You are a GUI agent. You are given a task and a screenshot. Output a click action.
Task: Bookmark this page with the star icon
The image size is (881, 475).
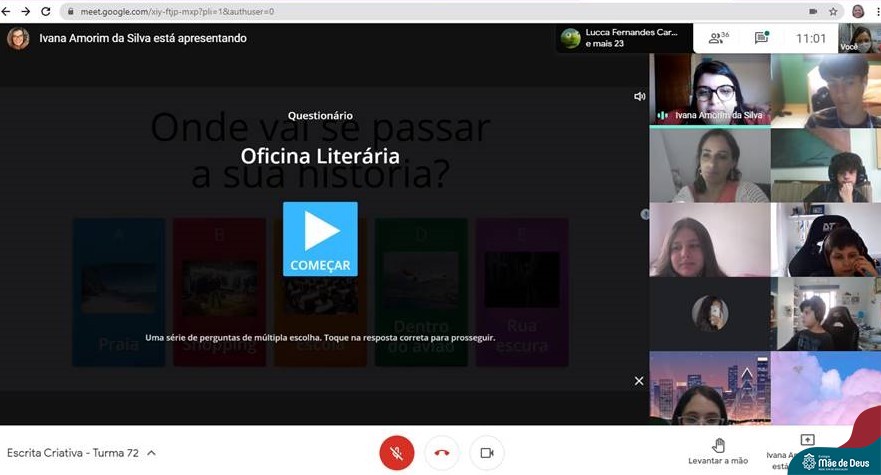(x=833, y=11)
